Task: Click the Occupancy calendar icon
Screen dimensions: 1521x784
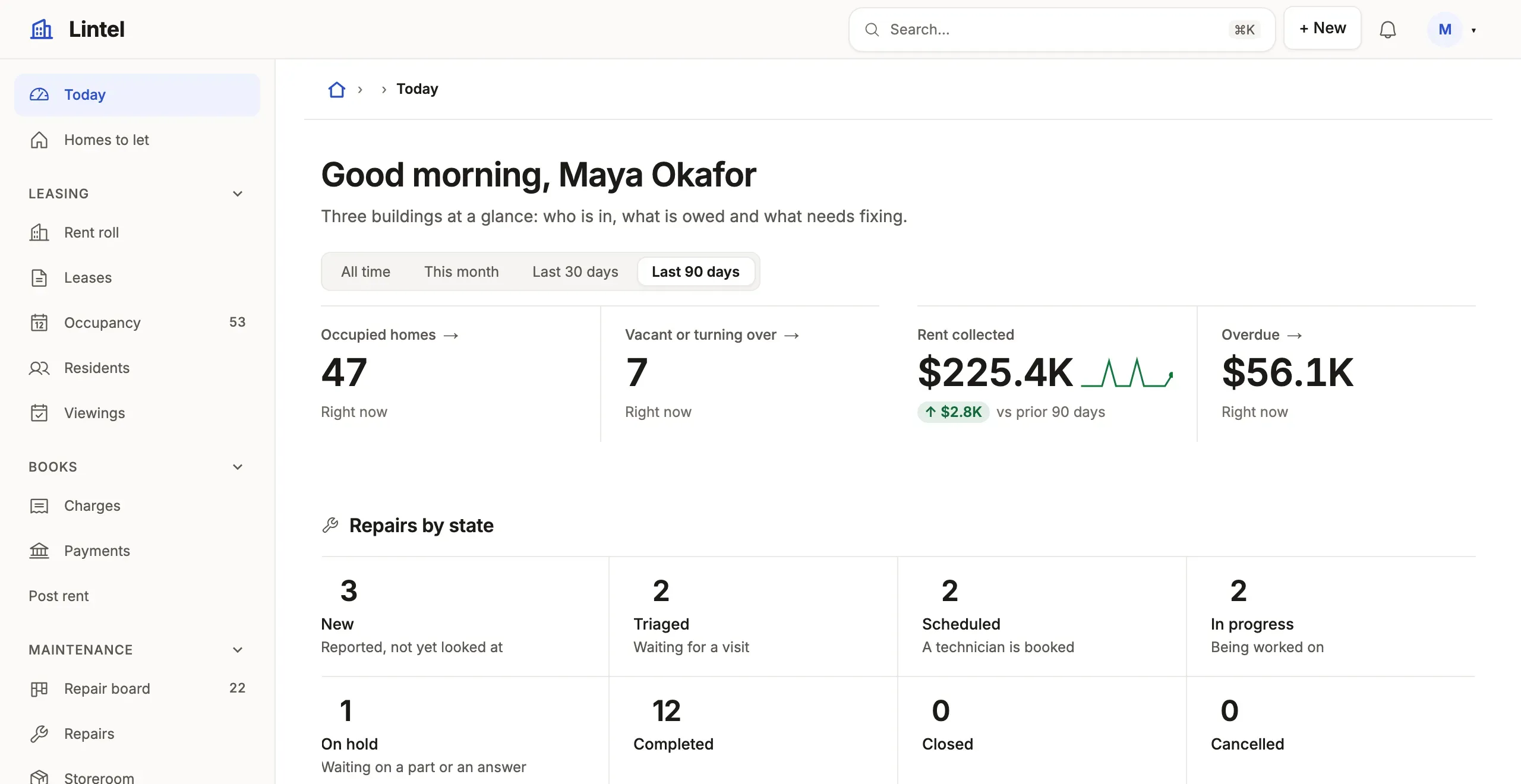Action: pyautogui.click(x=39, y=323)
